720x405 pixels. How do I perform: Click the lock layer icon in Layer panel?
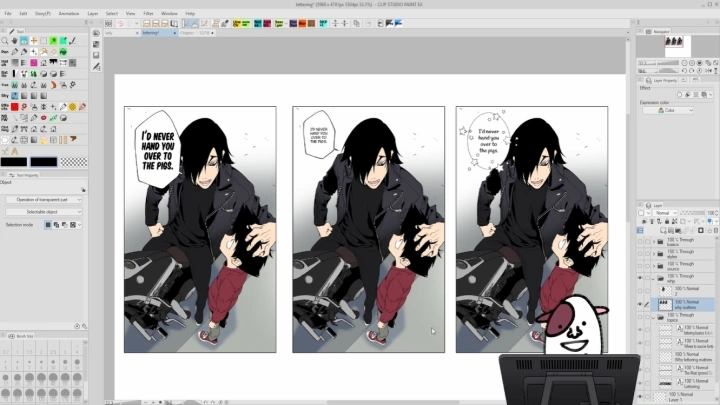[667, 221]
